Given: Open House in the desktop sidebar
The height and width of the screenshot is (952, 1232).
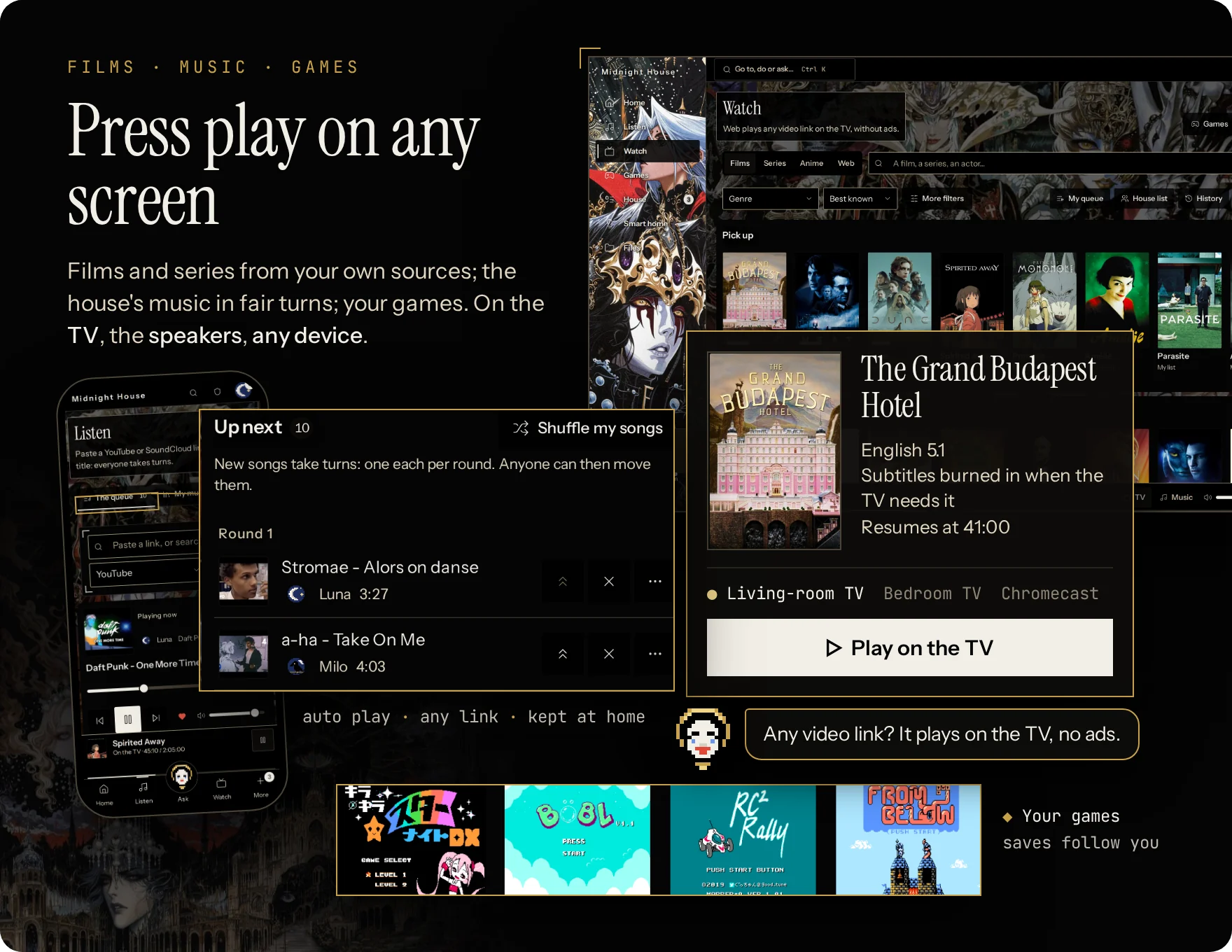Looking at the screenshot, I should 647,199.
